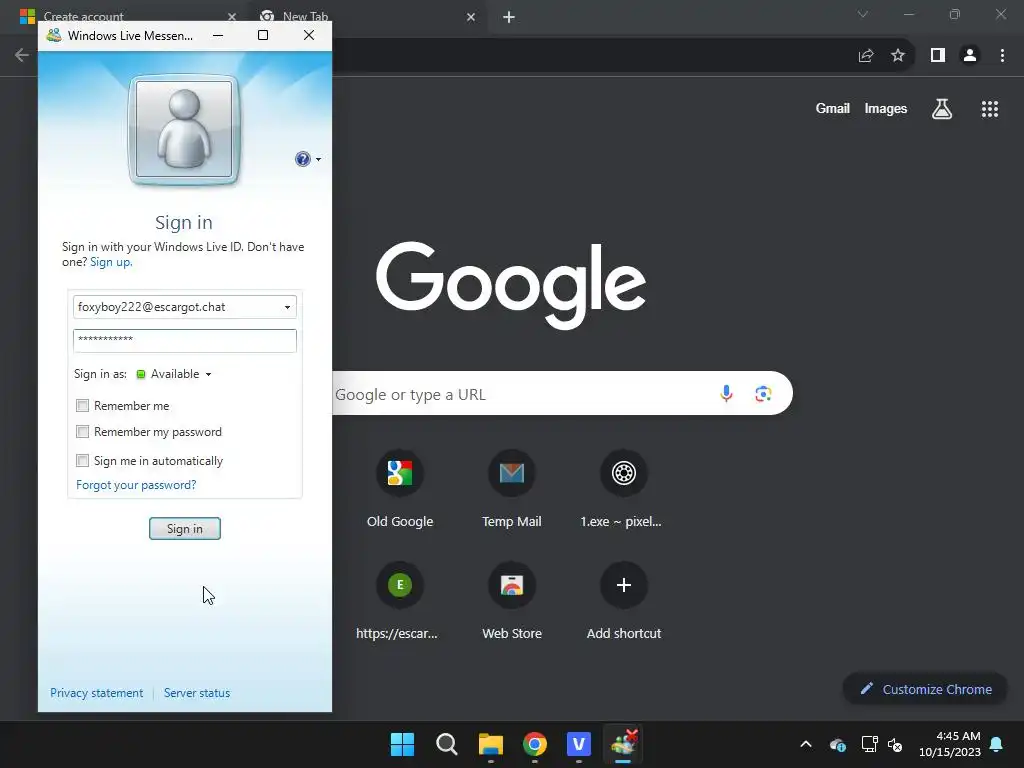Follow the Sign up link
This screenshot has height=768, width=1024.
point(110,262)
